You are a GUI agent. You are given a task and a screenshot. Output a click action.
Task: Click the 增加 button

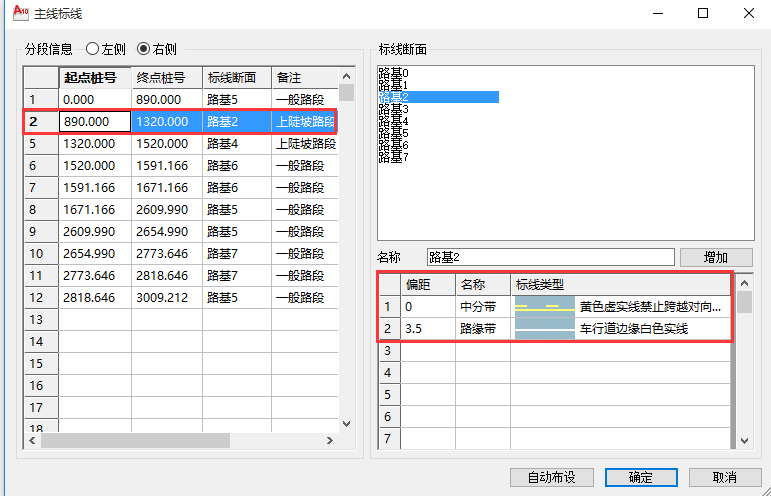[x=716, y=257]
